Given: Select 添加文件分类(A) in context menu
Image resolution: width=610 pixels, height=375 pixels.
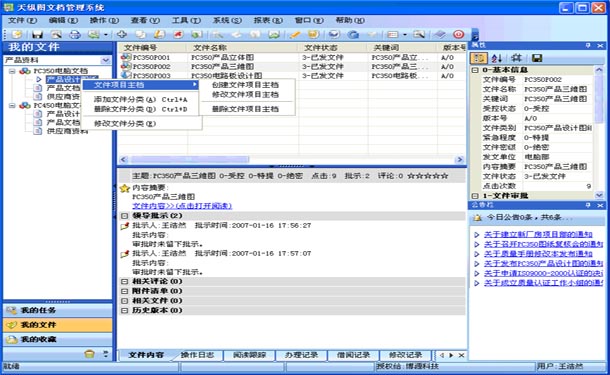Looking at the screenshot, I should click(x=141, y=100).
